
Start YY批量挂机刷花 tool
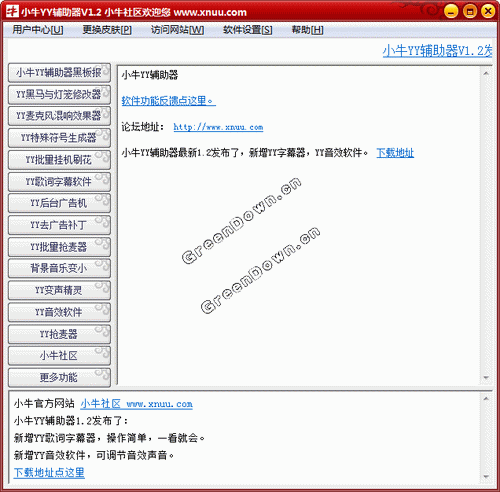click(59, 160)
